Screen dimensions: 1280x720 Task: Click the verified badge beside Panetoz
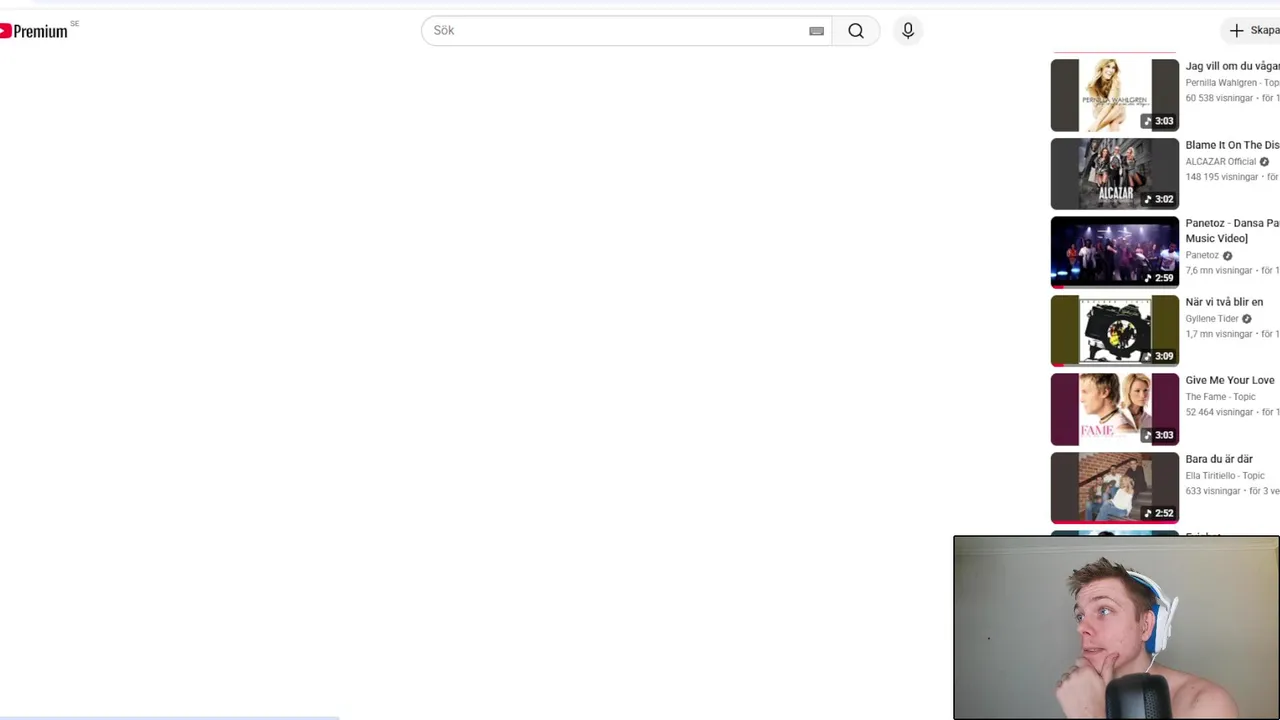[x=1227, y=256]
